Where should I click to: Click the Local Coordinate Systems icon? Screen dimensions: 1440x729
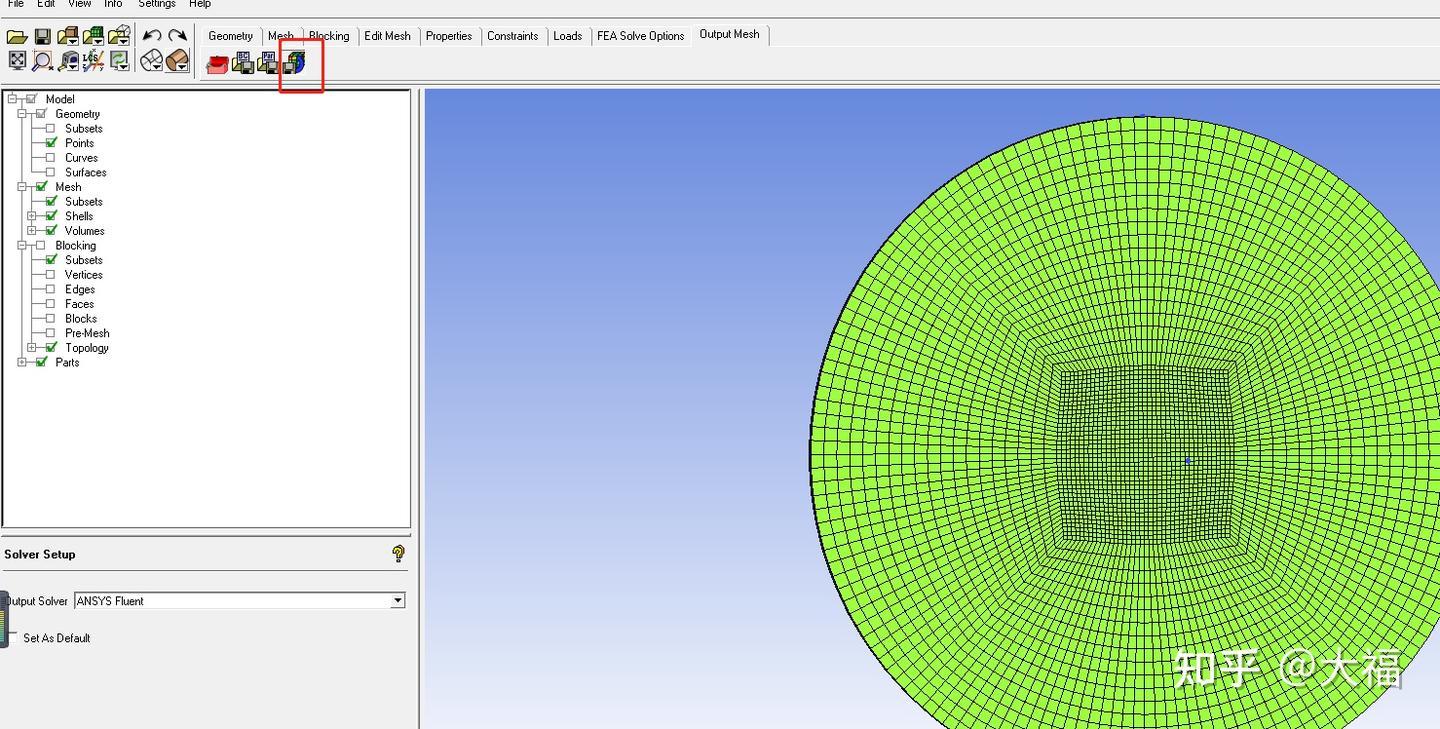click(93, 61)
